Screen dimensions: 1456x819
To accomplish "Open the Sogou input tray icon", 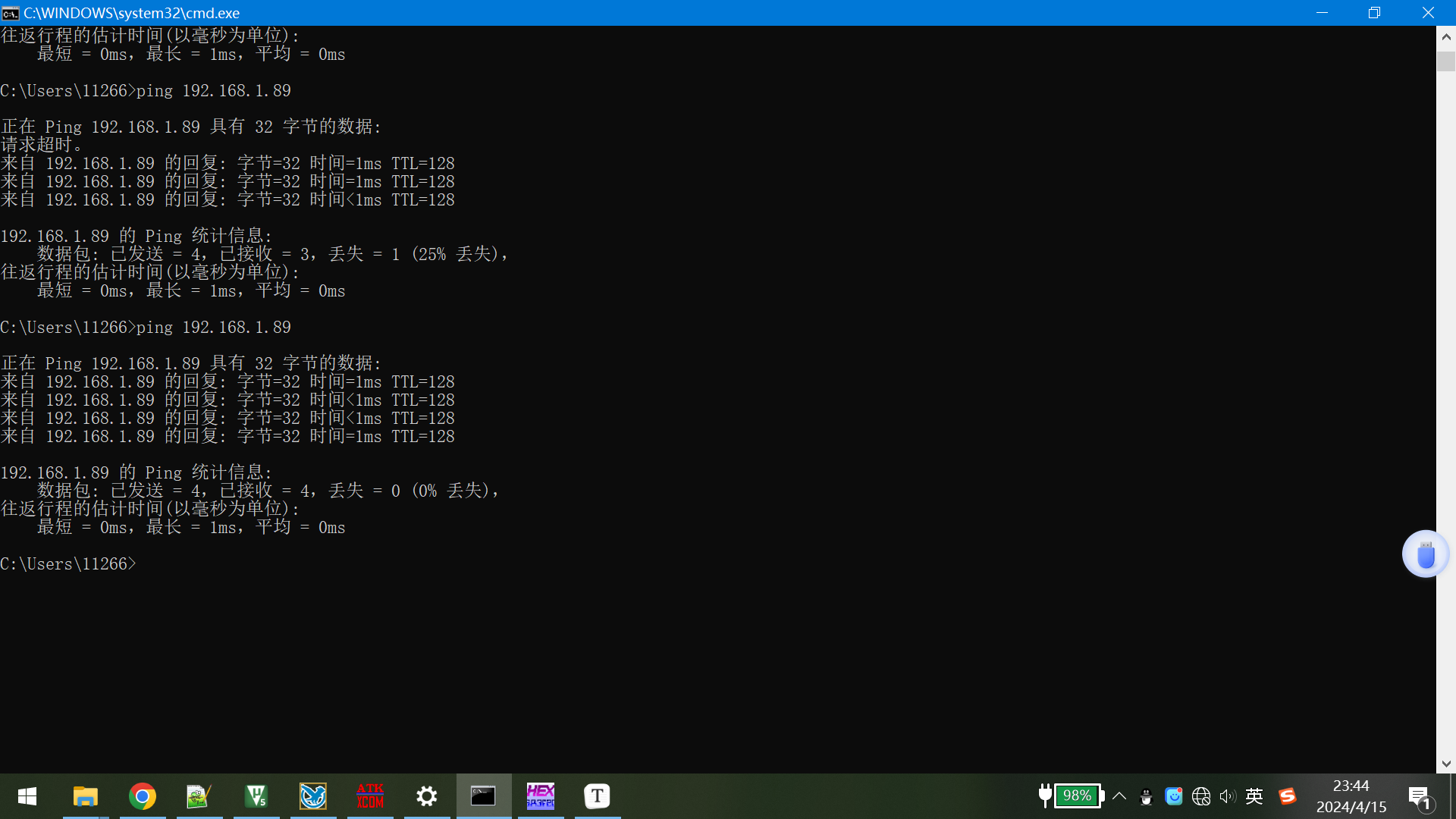I will [x=1288, y=796].
